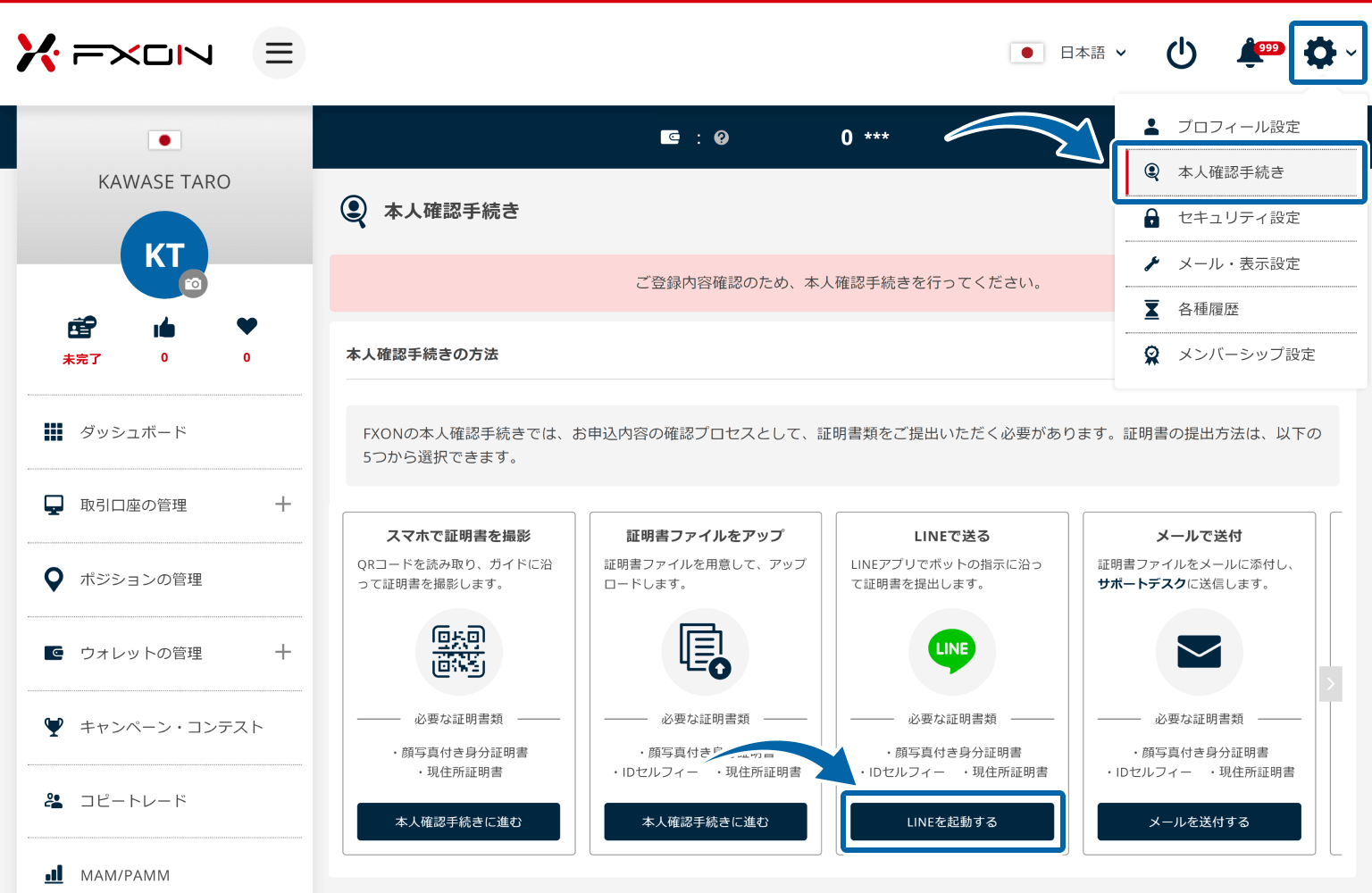Click the question mark help icon
The width and height of the screenshot is (1372, 893).
point(722,138)
